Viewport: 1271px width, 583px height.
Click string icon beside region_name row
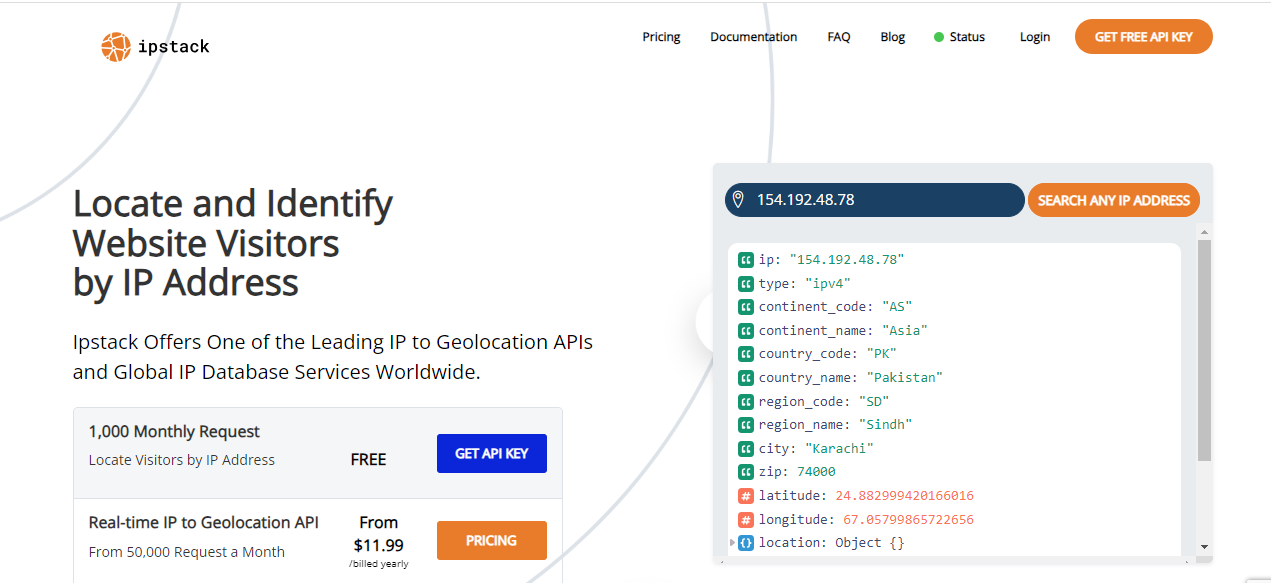coord(745,424)
